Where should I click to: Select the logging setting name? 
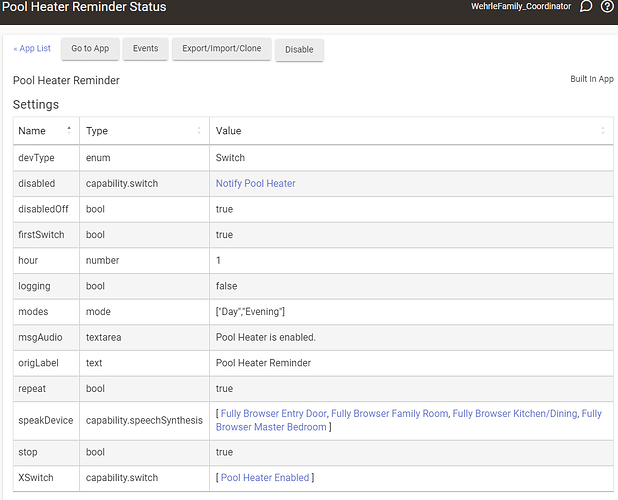[34, 286]
